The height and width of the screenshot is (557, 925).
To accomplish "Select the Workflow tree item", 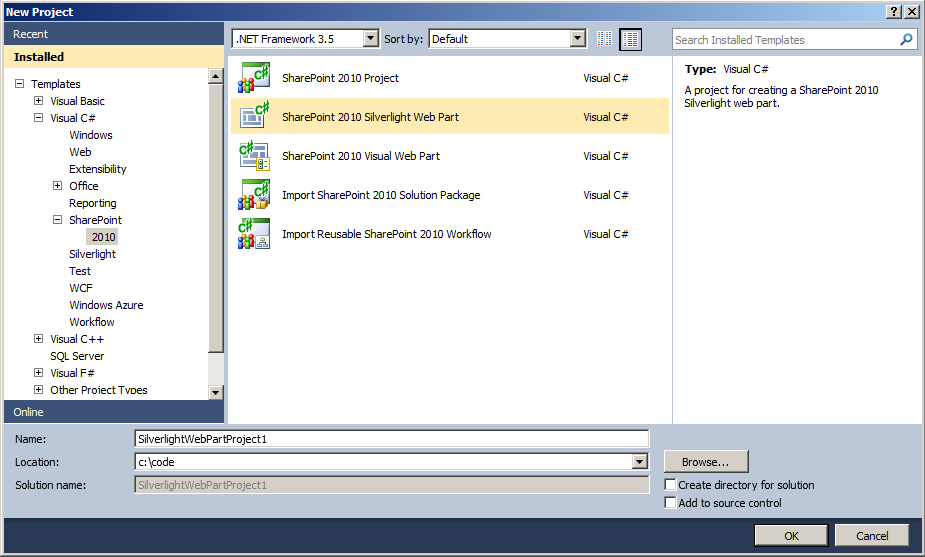I will pos(91,322).
